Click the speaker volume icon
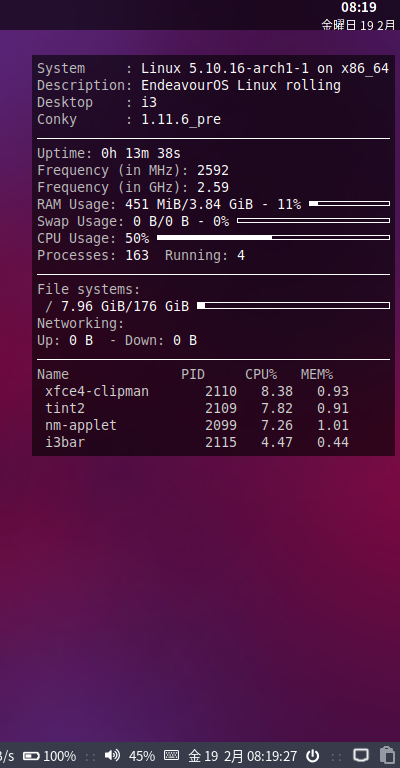The width and height of the screenshot is (400, 768). coord(112,755)
